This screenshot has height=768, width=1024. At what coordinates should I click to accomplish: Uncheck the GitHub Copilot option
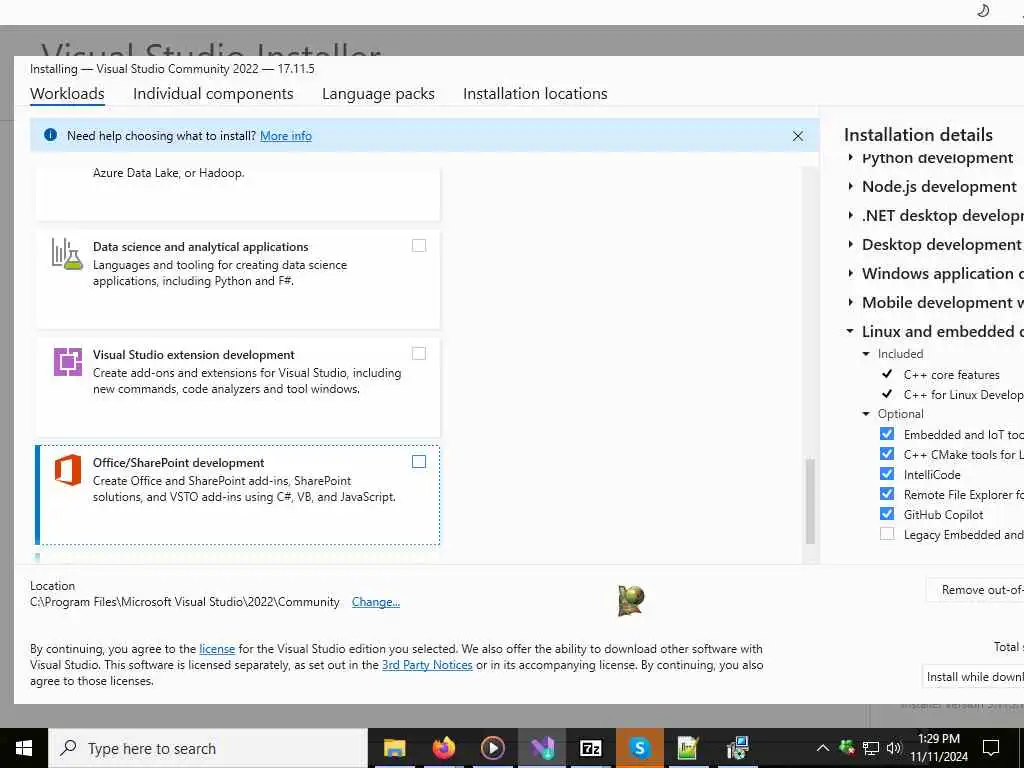887,514
